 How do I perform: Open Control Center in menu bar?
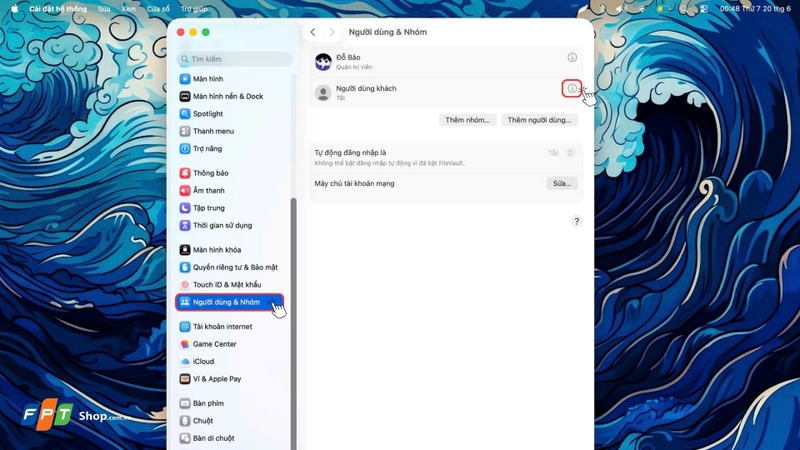click(704, 9)
